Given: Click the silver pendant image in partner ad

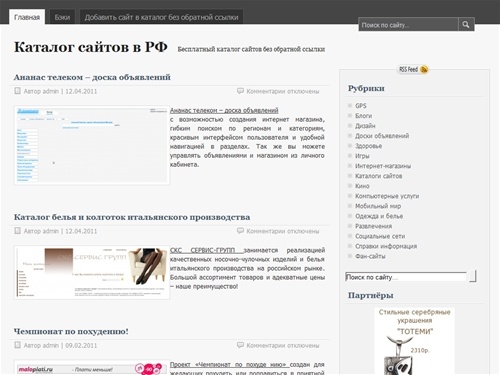Looking at the screenshot, I should point(399,355).
